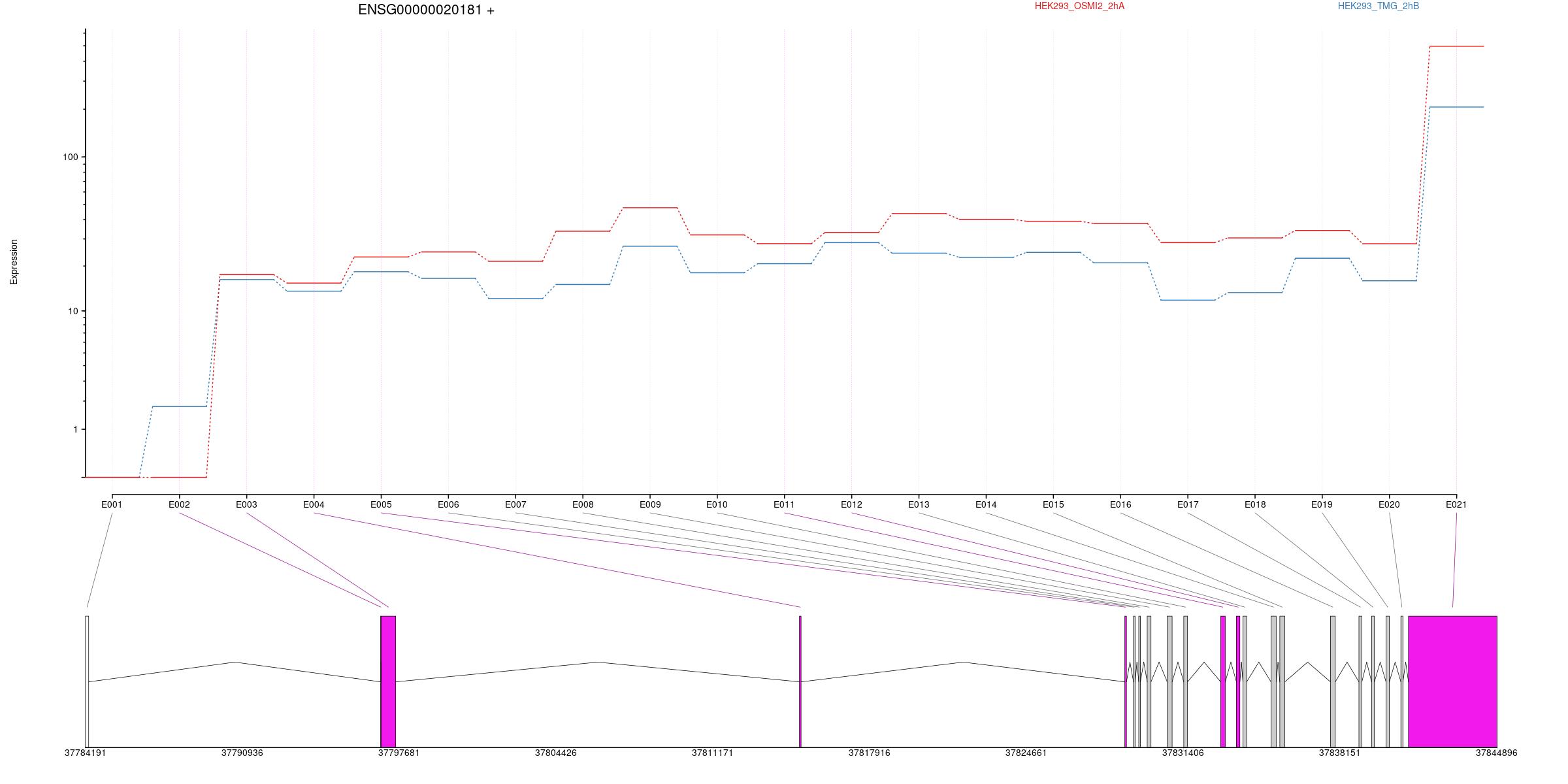Click the blue line segment above E021
Screen dimensions: 1568x784
click(1456, 107)
